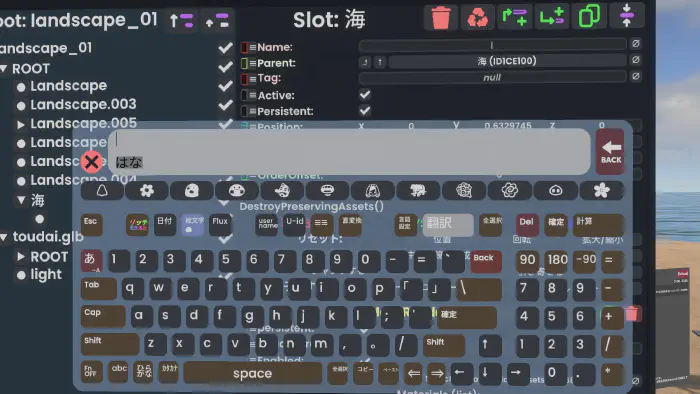This screenshot has width=700, height=394.
Task: Click the green Duplicate slot icon
Action: click(589, 17)
